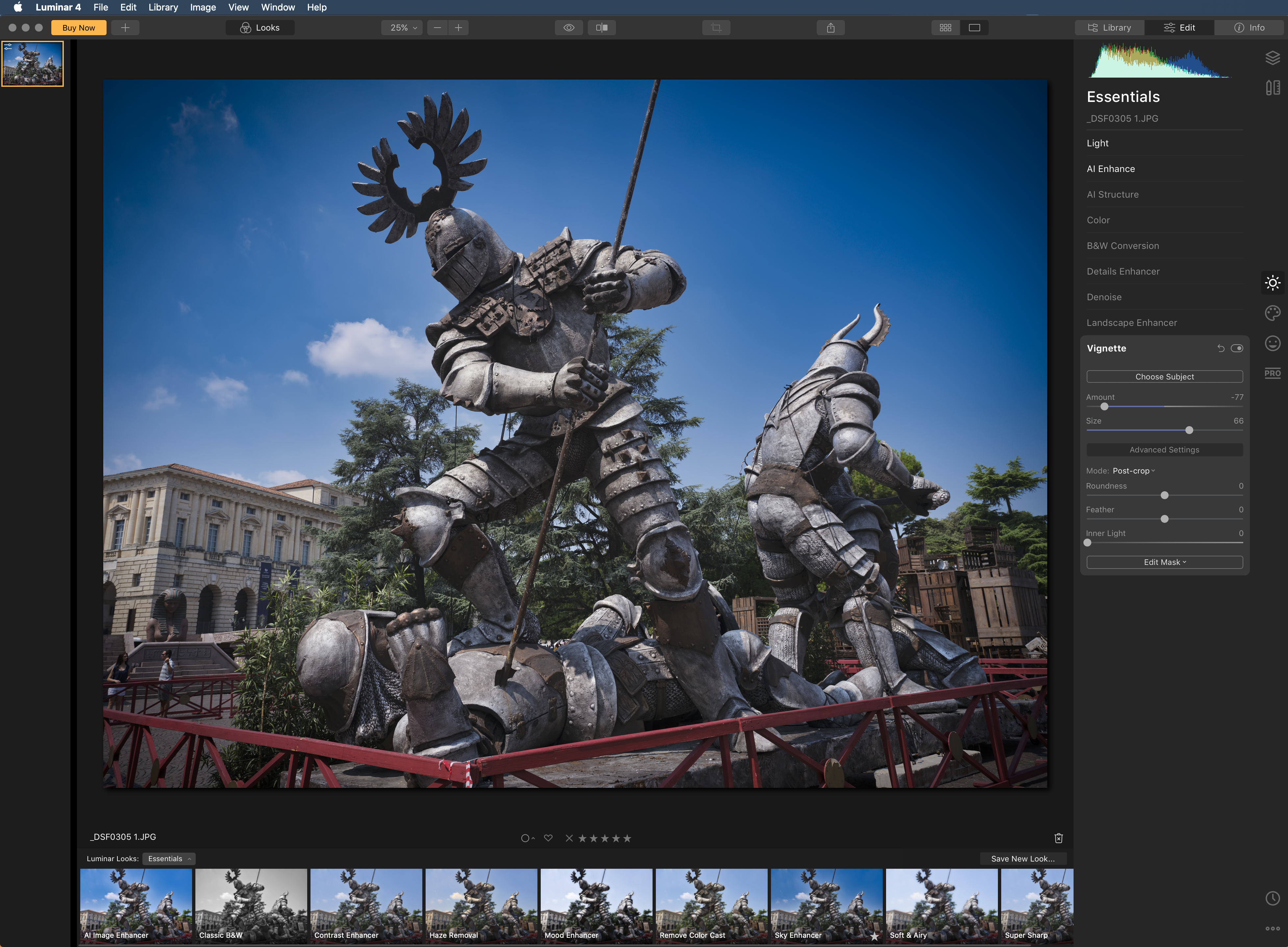1288x947 pixels.
Task: Click the Choose Subject button
Action: [x=1164, y=376]
